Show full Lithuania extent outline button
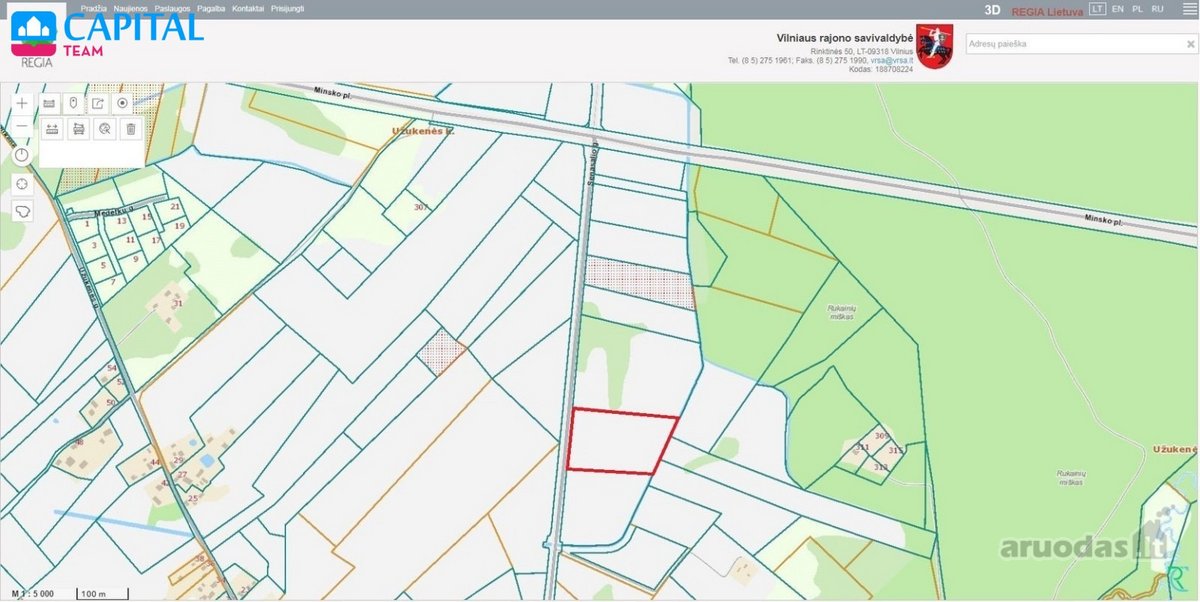 click(23, 211)
